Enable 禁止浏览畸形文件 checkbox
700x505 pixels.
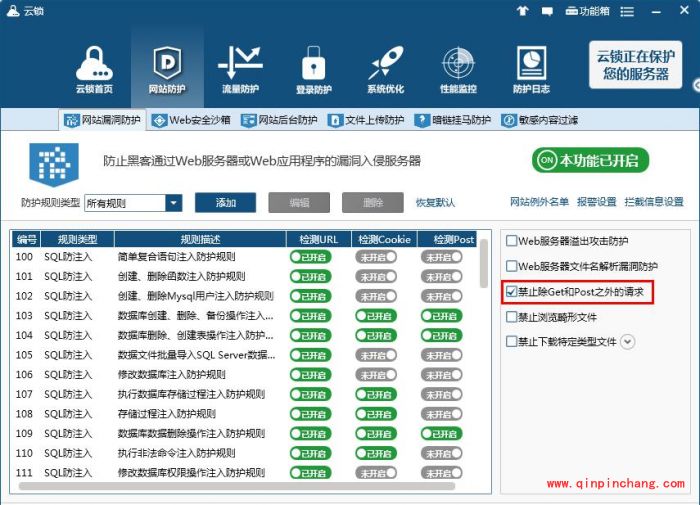[512, 317]
